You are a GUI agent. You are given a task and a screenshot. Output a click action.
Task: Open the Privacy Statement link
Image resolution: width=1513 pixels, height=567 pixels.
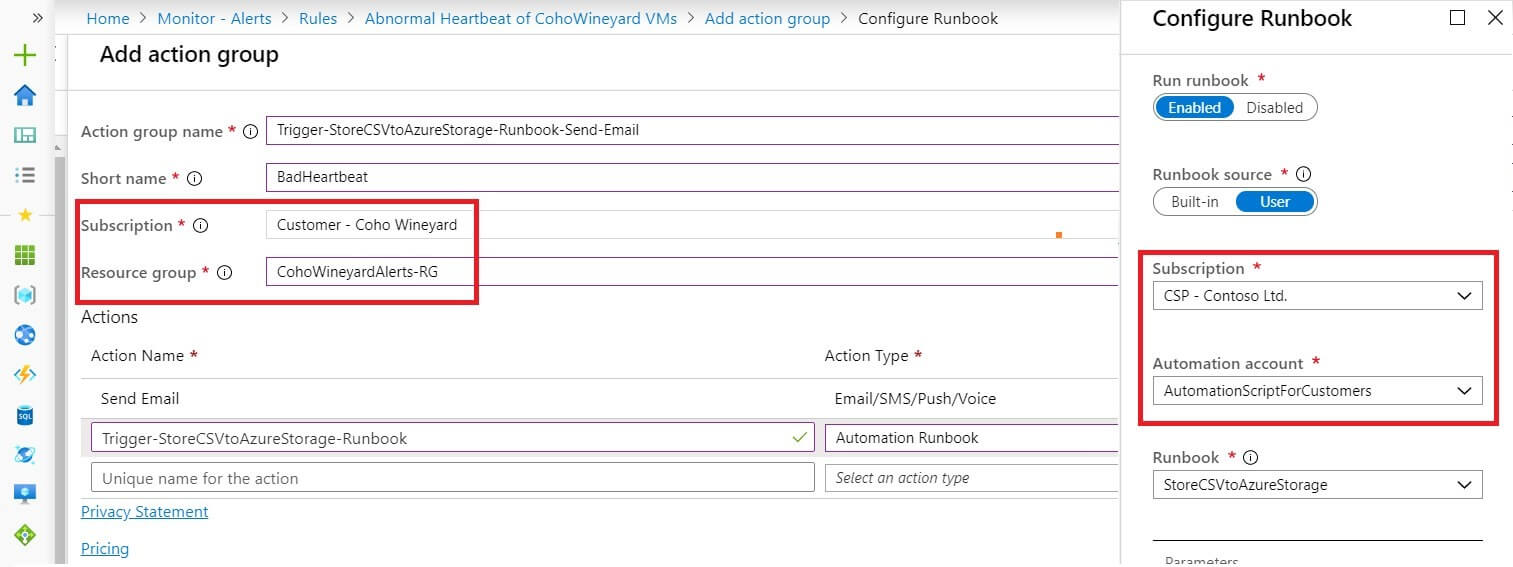[144, 511]
